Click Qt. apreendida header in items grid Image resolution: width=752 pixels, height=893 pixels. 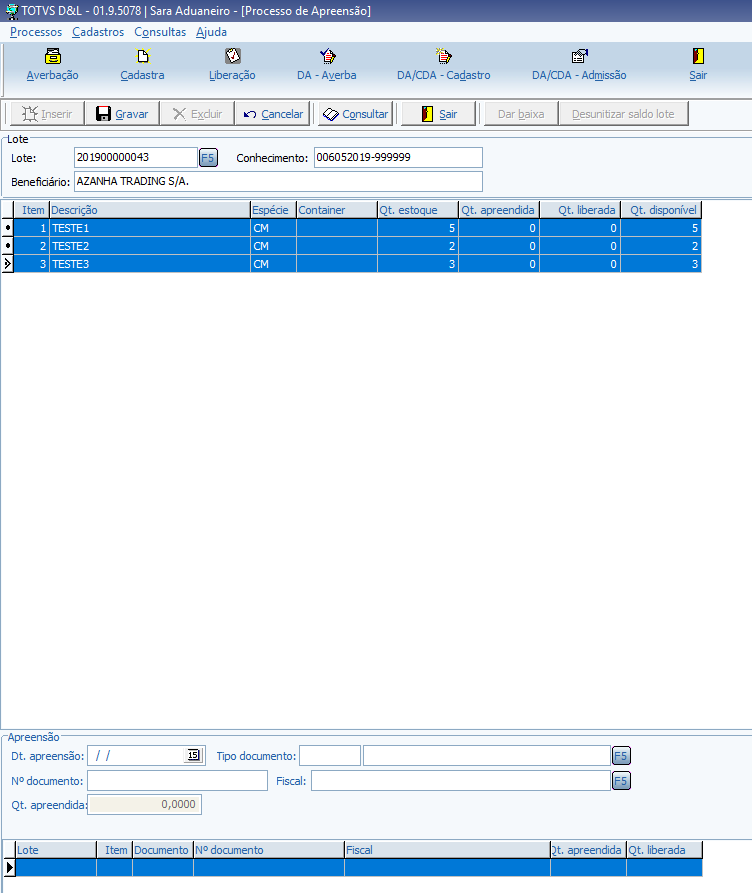point(498,210)
